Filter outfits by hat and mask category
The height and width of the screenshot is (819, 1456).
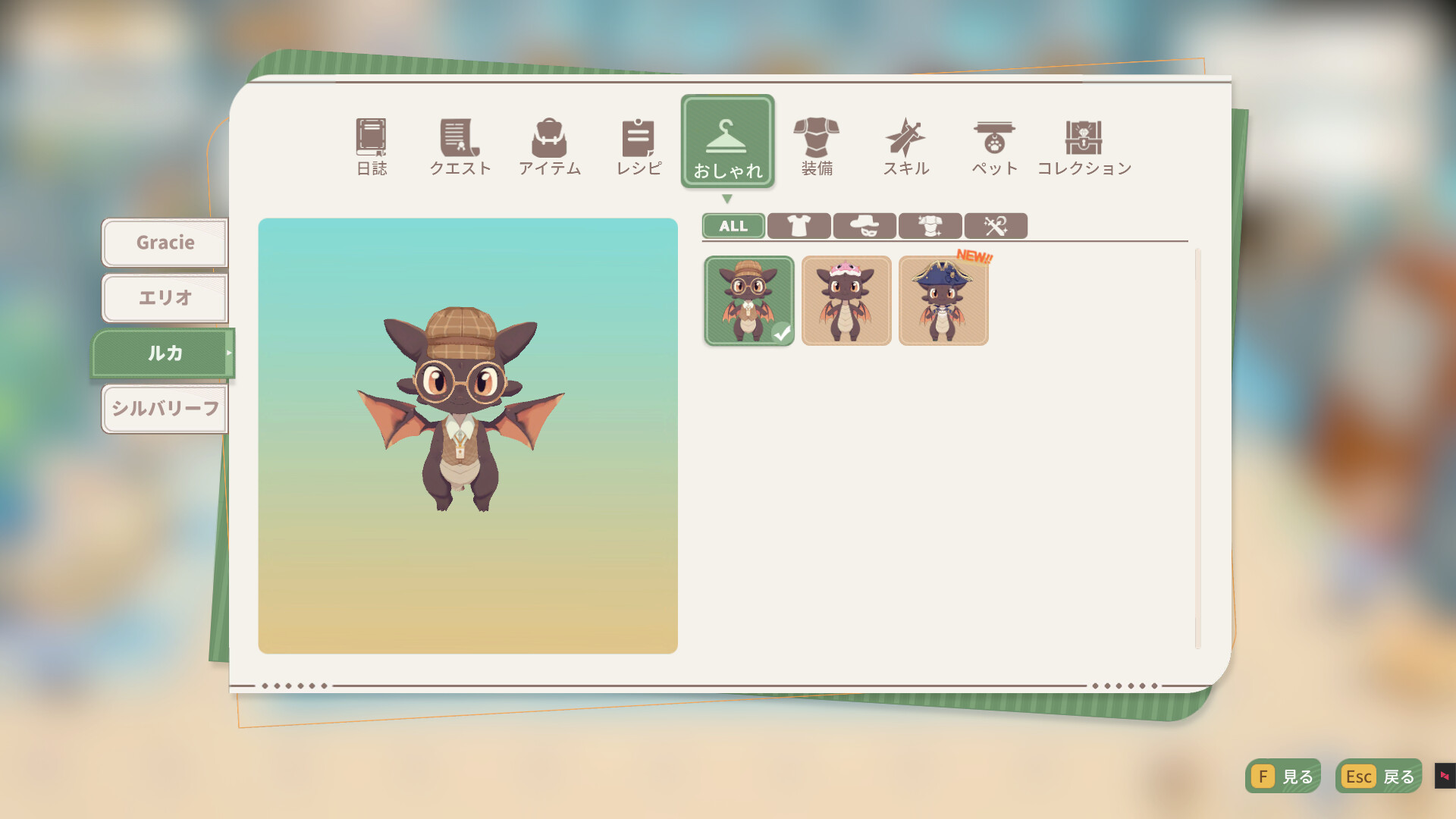pyautogui.click(x=864, y=226)
